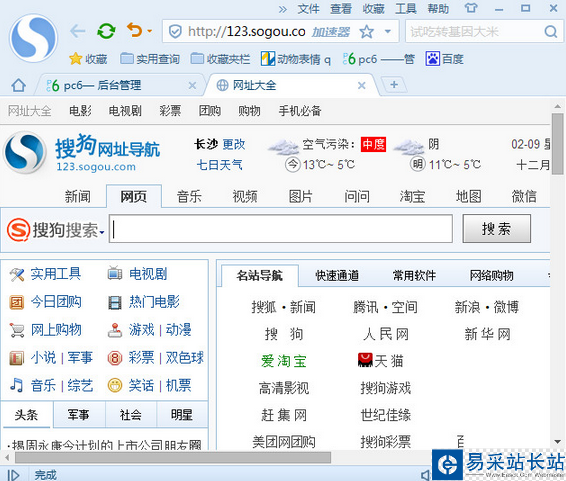Open address bar history dropdown arrow
This screenshot has height=481, width=566.
click(x=388, y=31)
